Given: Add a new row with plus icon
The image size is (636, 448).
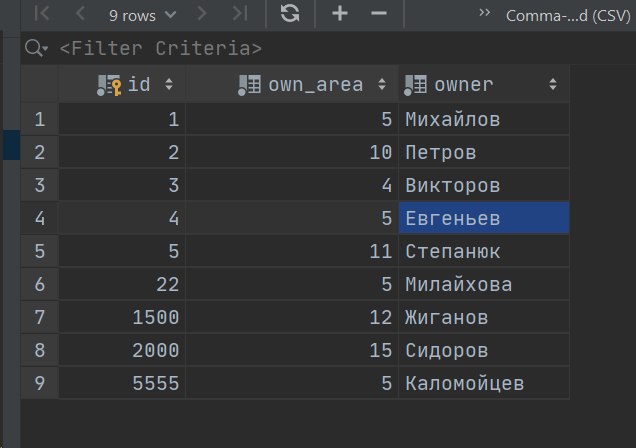Looking at the screenshot, I should [340, 13].
